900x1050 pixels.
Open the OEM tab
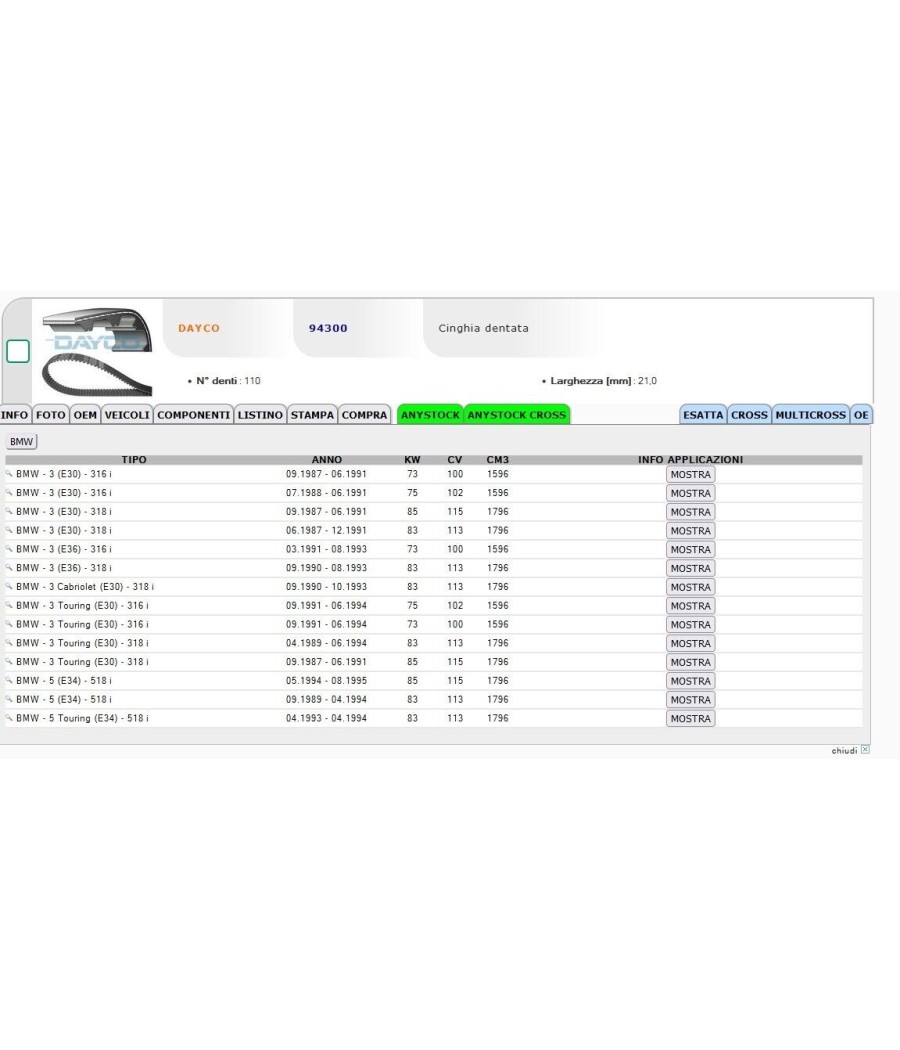(x=85, y=415)
